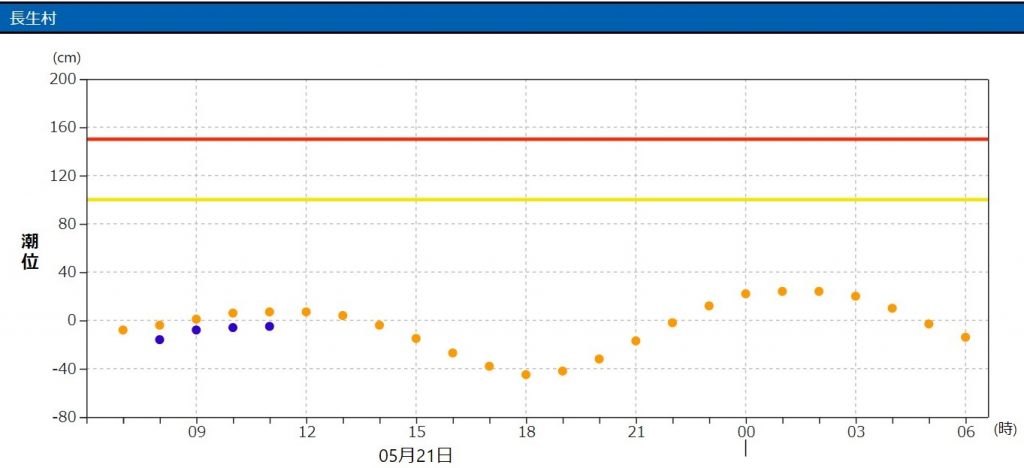Select the orange data point at 16 o'clock
The image size is (1024, 468).
click(x=453, y=353)
